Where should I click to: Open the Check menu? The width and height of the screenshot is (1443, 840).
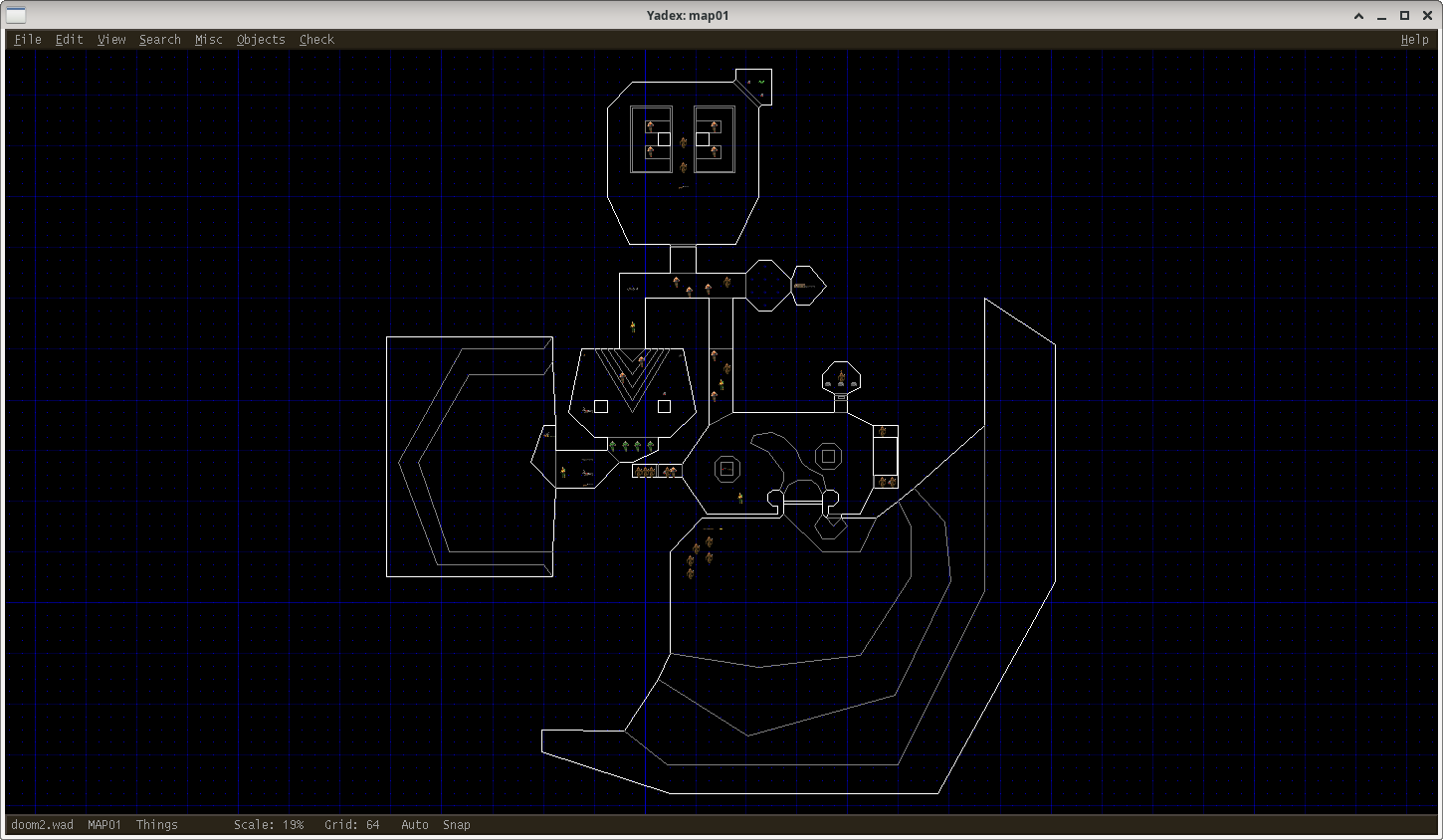(316, 40)
